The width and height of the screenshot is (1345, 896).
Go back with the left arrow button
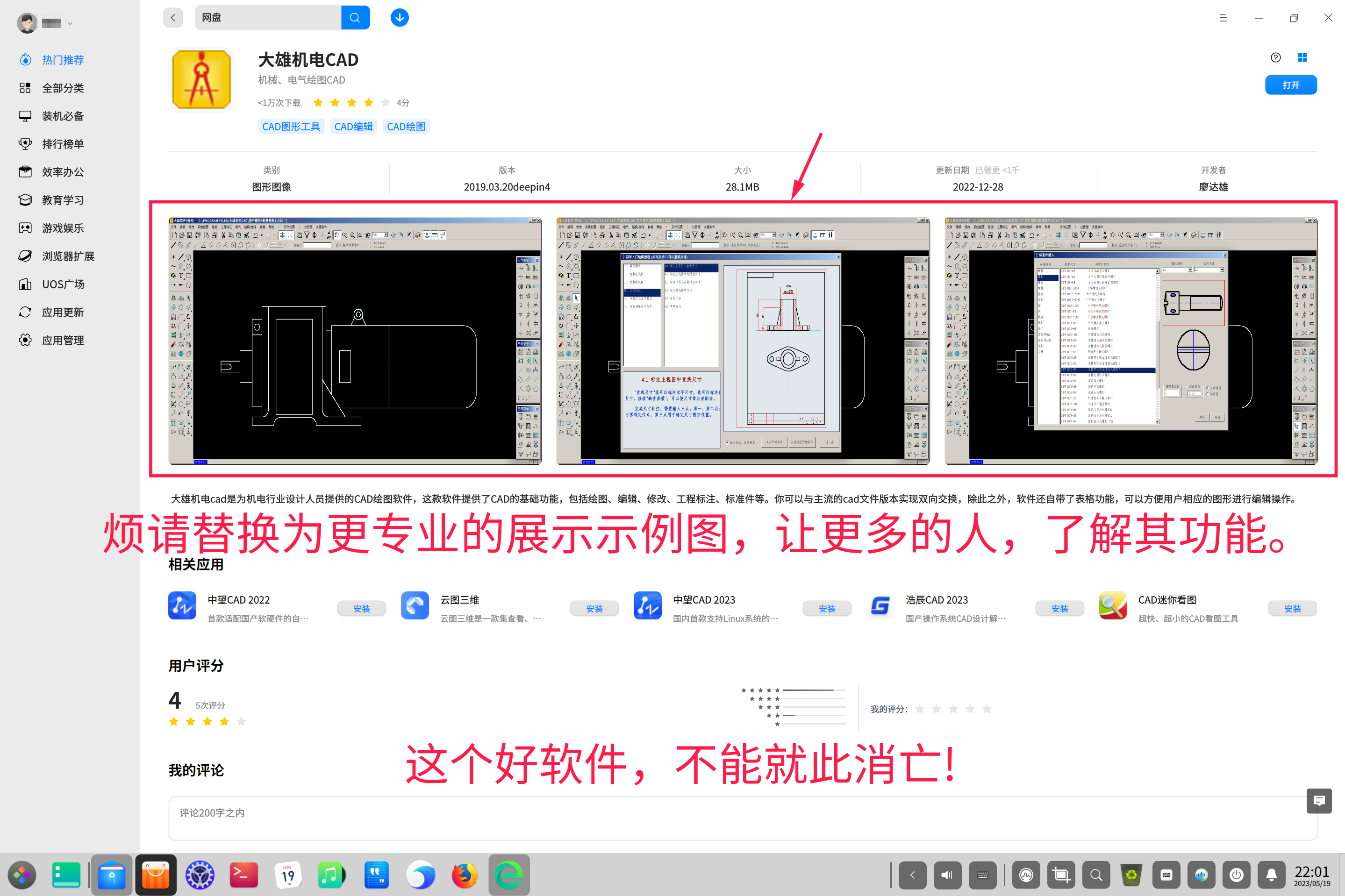point(173,18)
